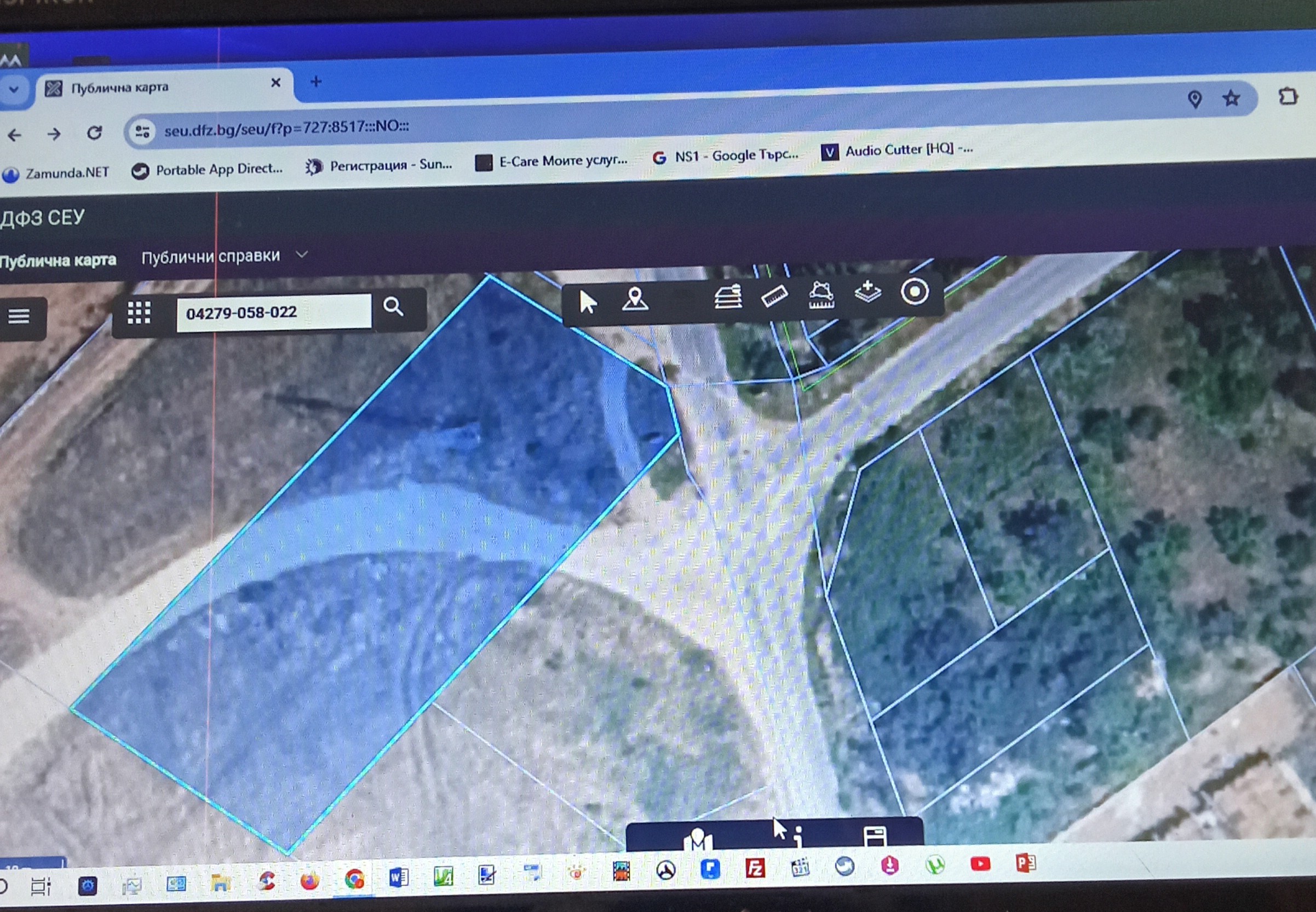The height and width of the screenshot is (912, 1316).
Task: Open the Публична карта menu item
Action: click(58, 261)
